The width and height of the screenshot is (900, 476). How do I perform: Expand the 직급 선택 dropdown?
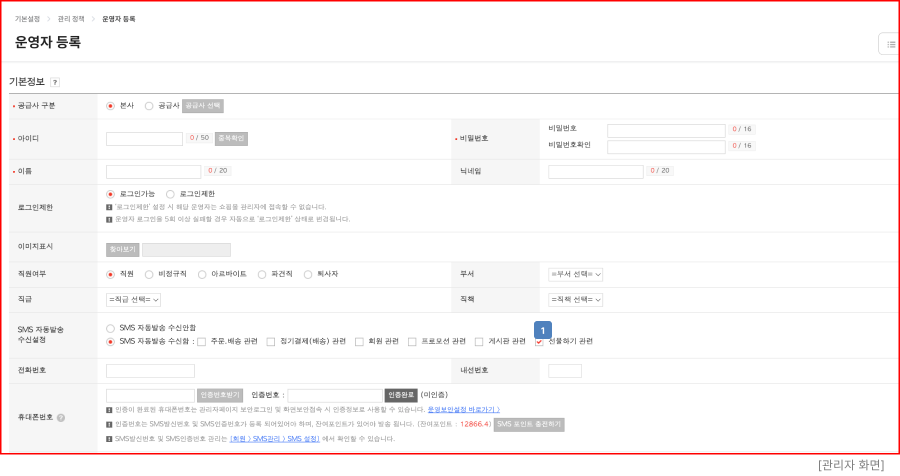point(133,299)
